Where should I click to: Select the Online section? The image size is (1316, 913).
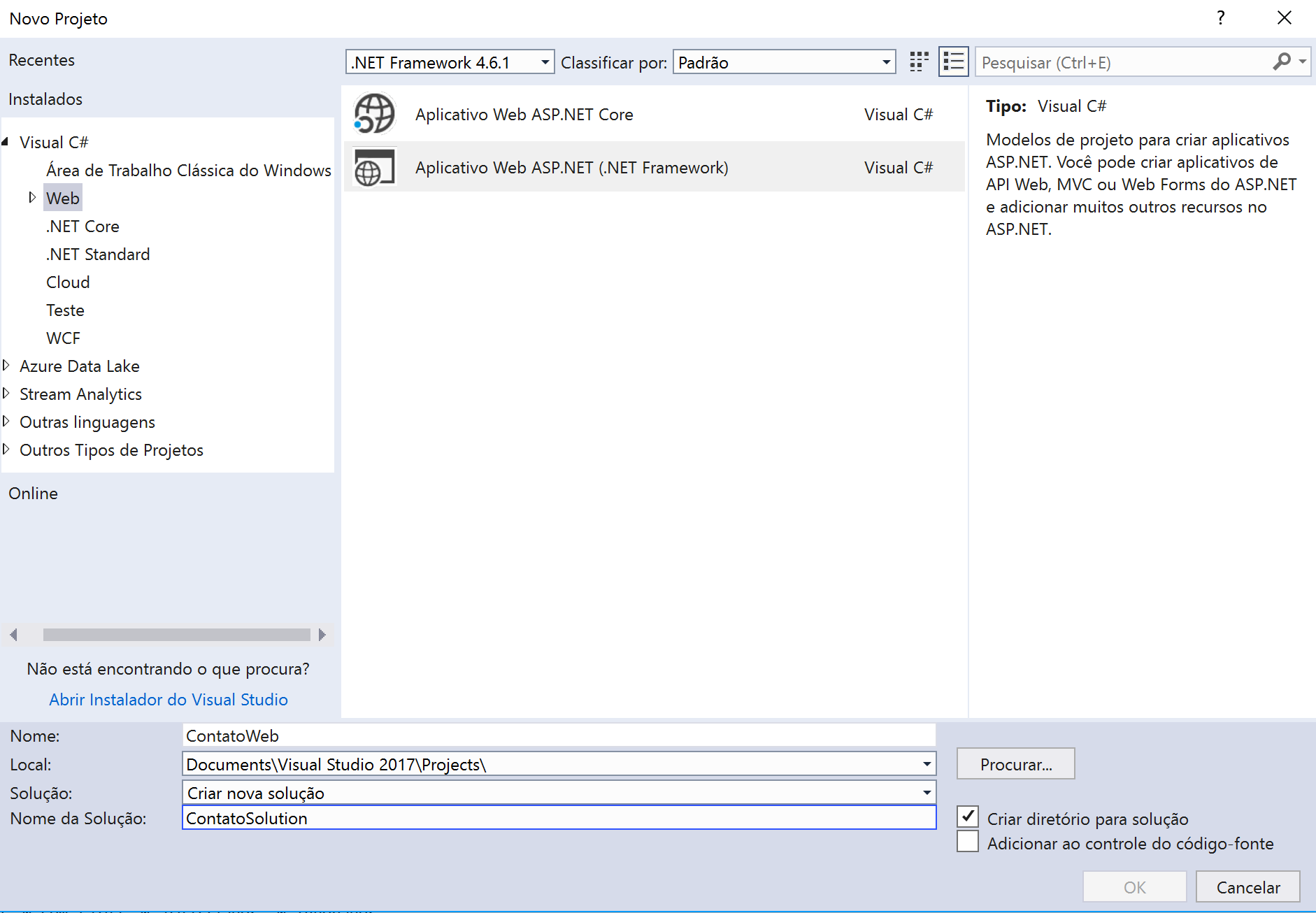tap(34, 494)
